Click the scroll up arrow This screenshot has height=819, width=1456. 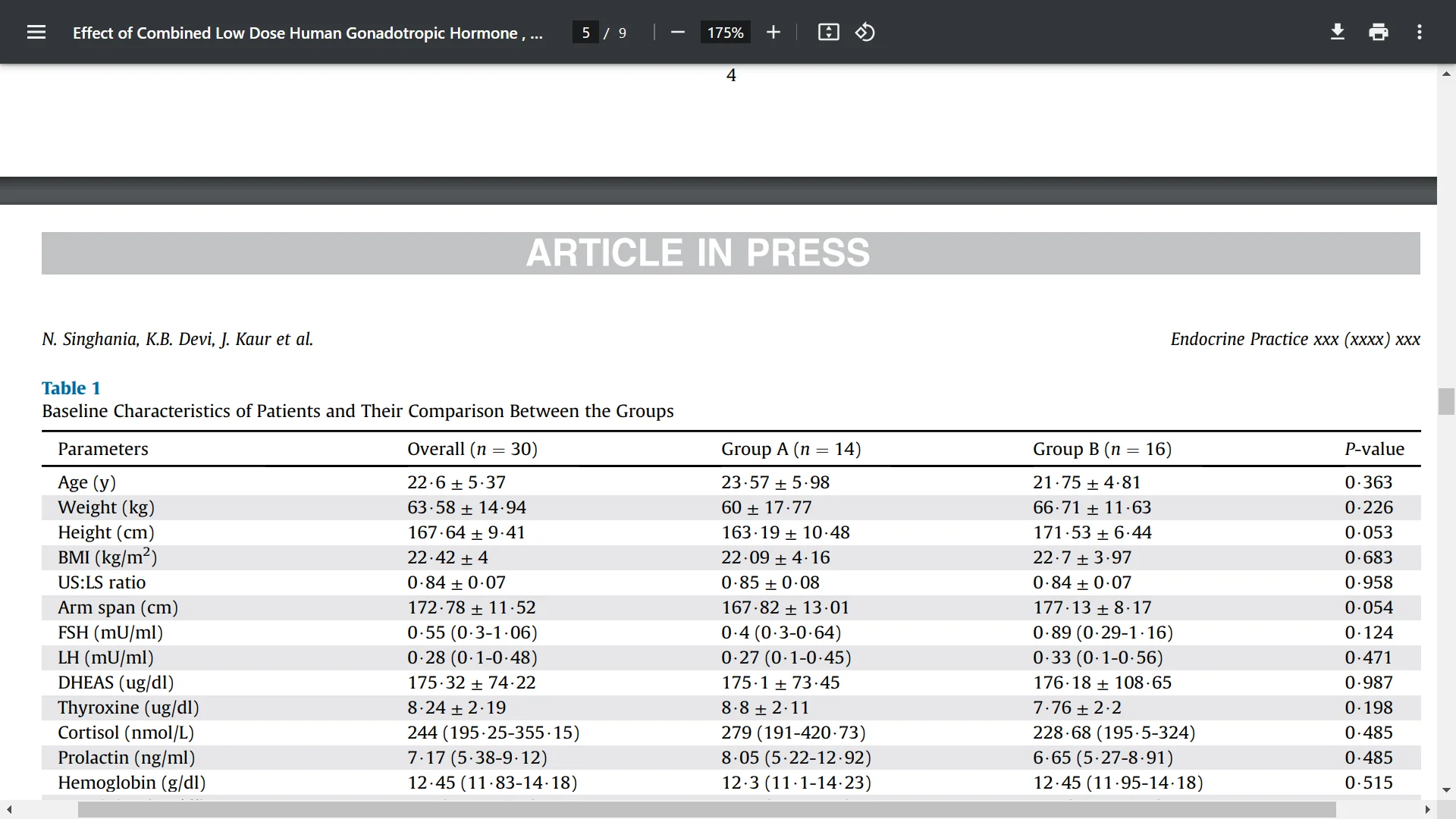(x=1446, y=74)
